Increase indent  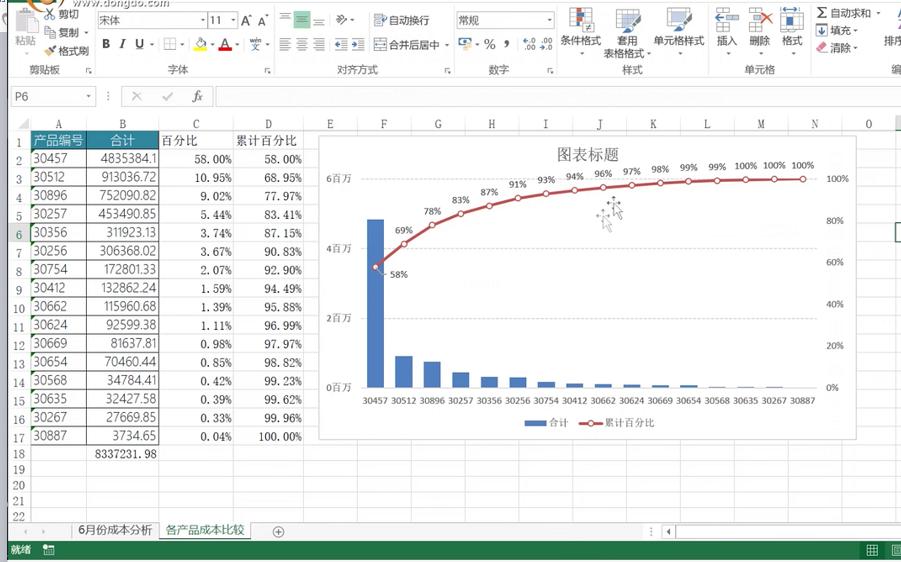coord(358,44)
